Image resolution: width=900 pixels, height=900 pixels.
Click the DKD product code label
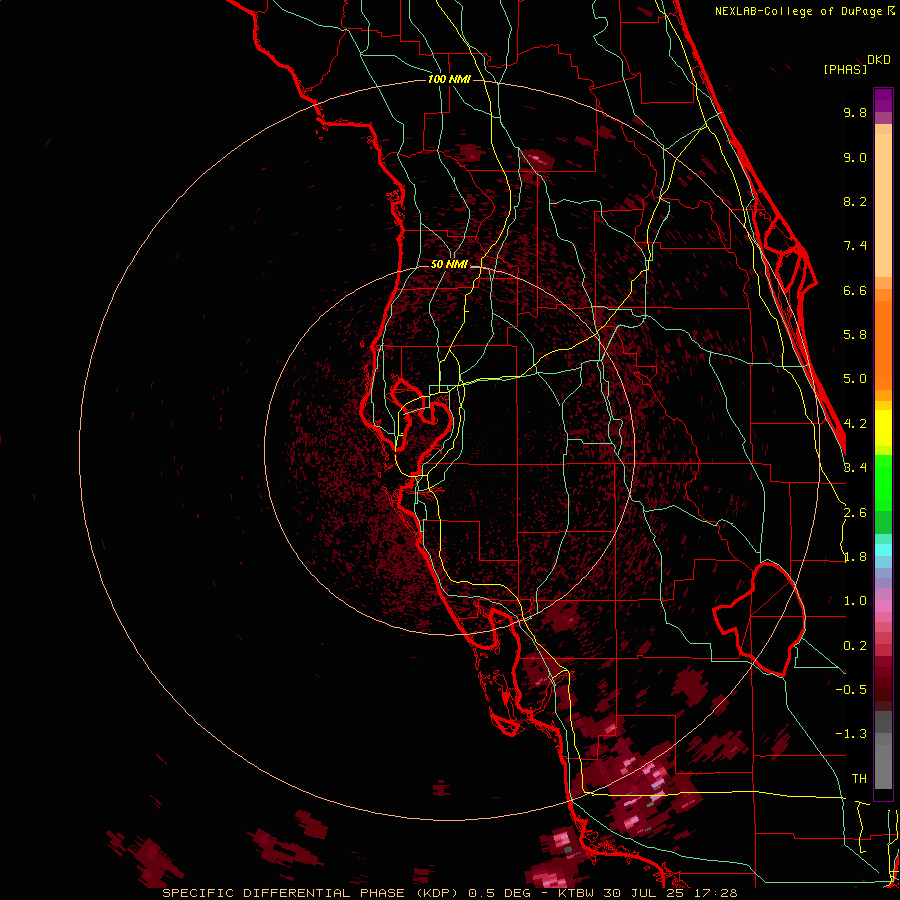pyautogui.click(x=878, y=59)
